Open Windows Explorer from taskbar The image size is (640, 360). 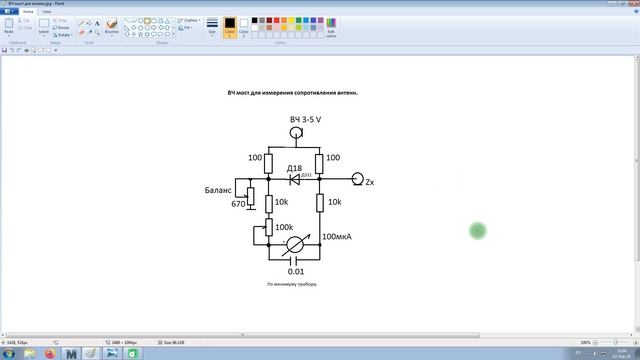click(29, 353)
